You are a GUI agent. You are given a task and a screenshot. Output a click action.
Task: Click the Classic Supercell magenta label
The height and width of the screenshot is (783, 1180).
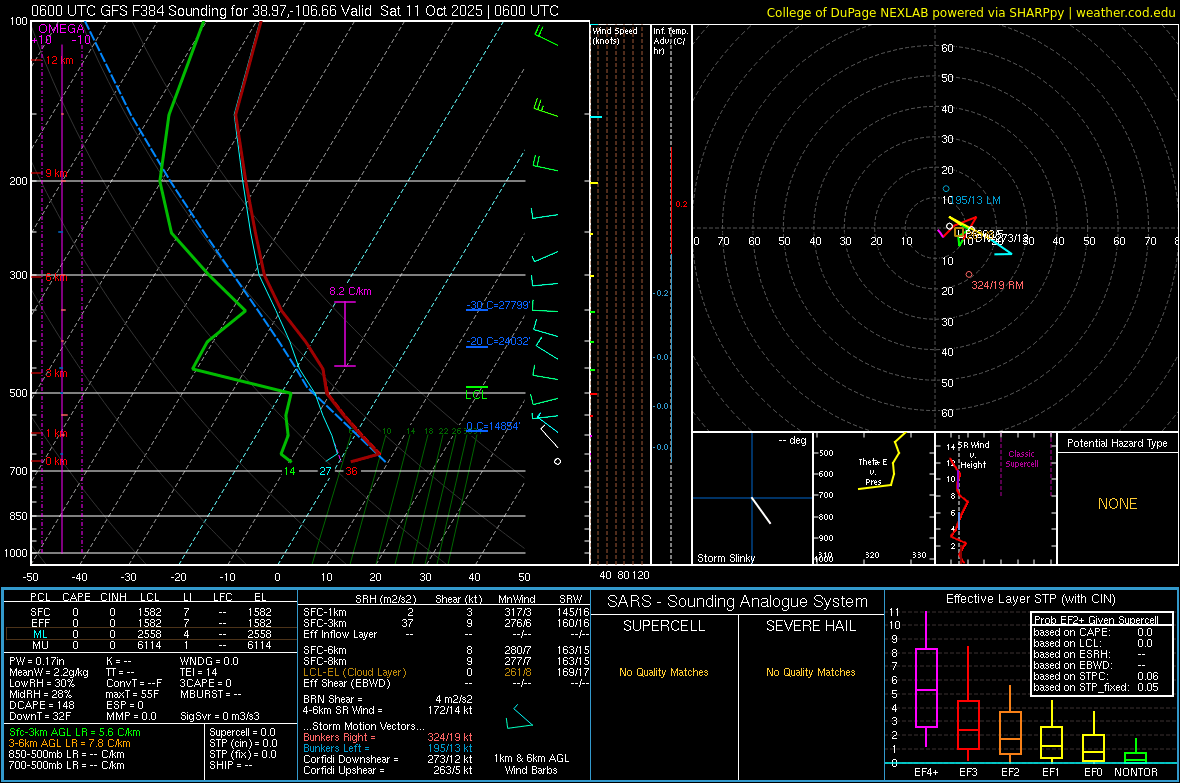(1022, 459)
